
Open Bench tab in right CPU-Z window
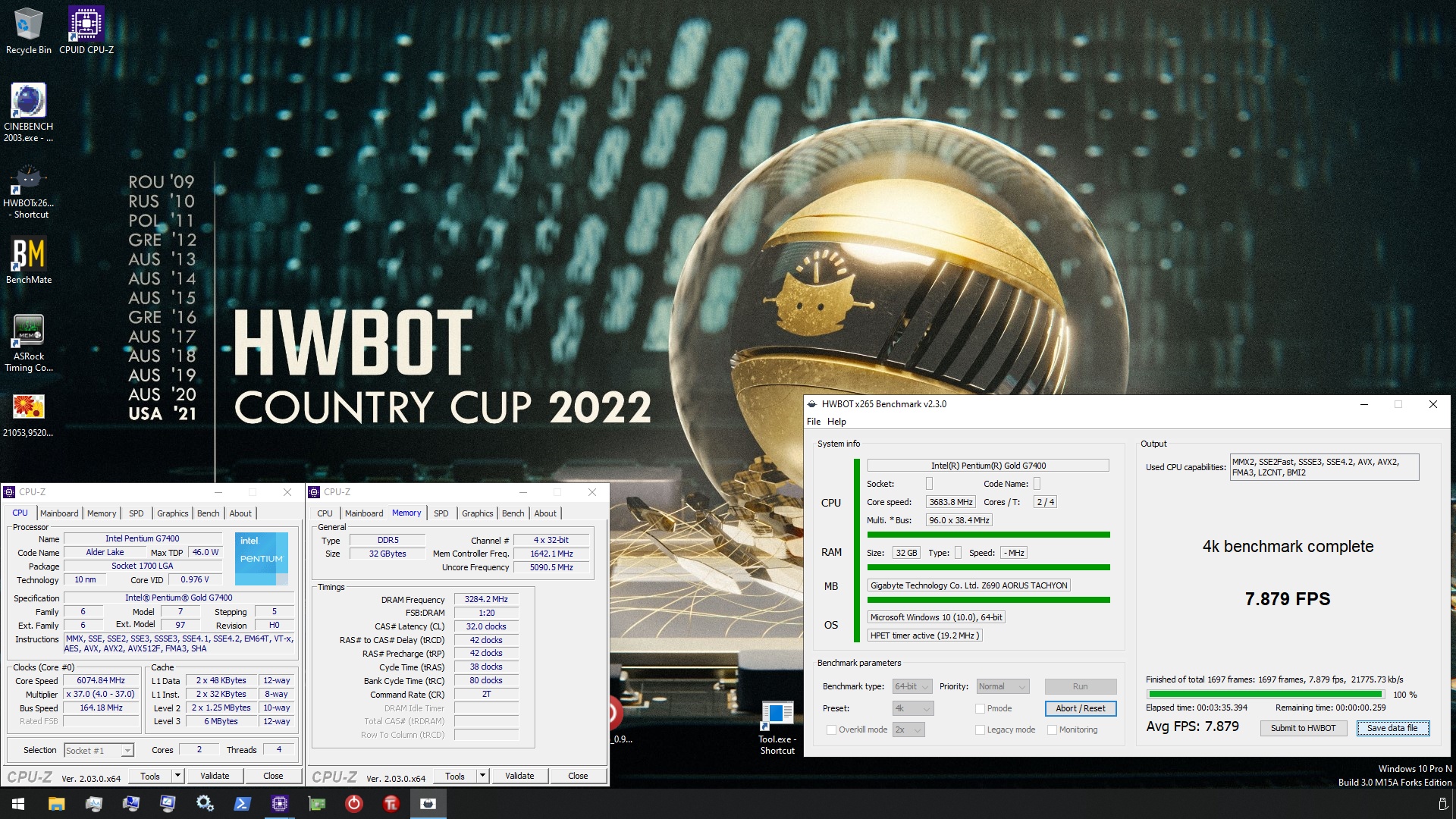(513, 513)
